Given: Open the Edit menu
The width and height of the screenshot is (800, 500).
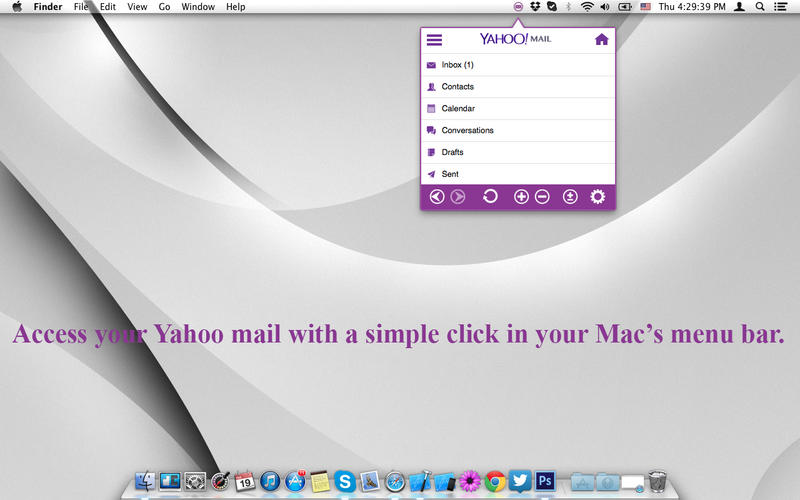Looking at the screenshot, I should click(x=108, y=7).
